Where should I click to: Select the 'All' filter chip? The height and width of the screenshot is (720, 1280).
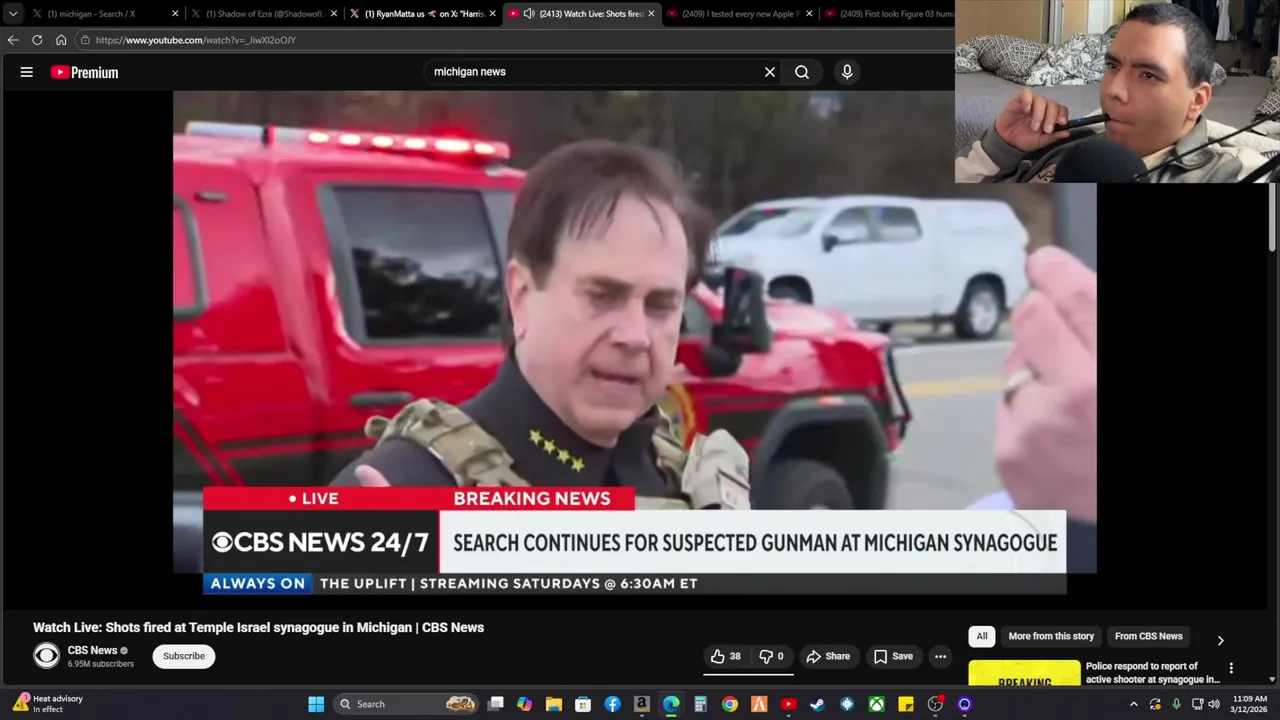click(982, 636)
